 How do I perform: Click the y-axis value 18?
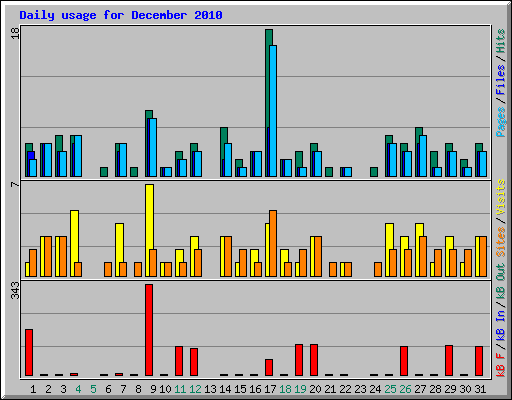[15, 33]
